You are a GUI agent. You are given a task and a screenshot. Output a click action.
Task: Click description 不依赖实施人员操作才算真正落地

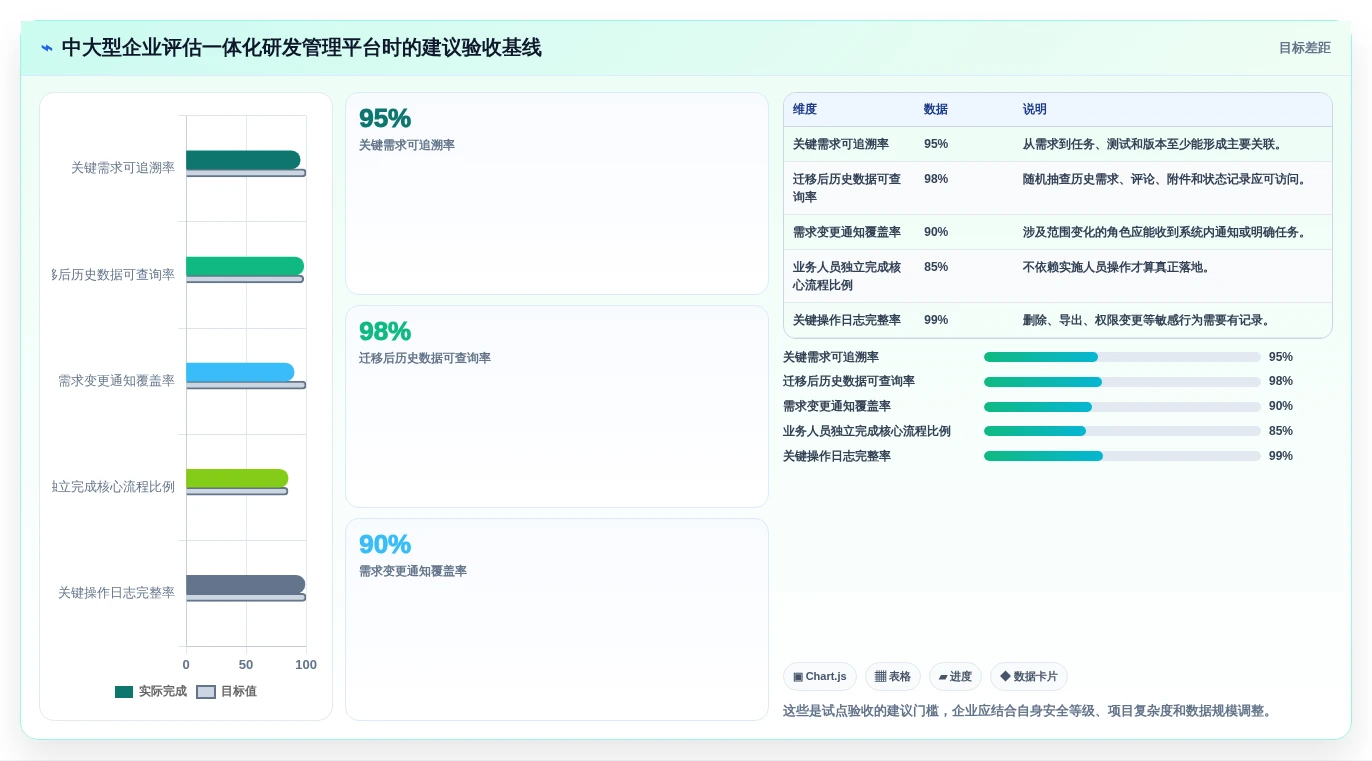point(1116,268)
